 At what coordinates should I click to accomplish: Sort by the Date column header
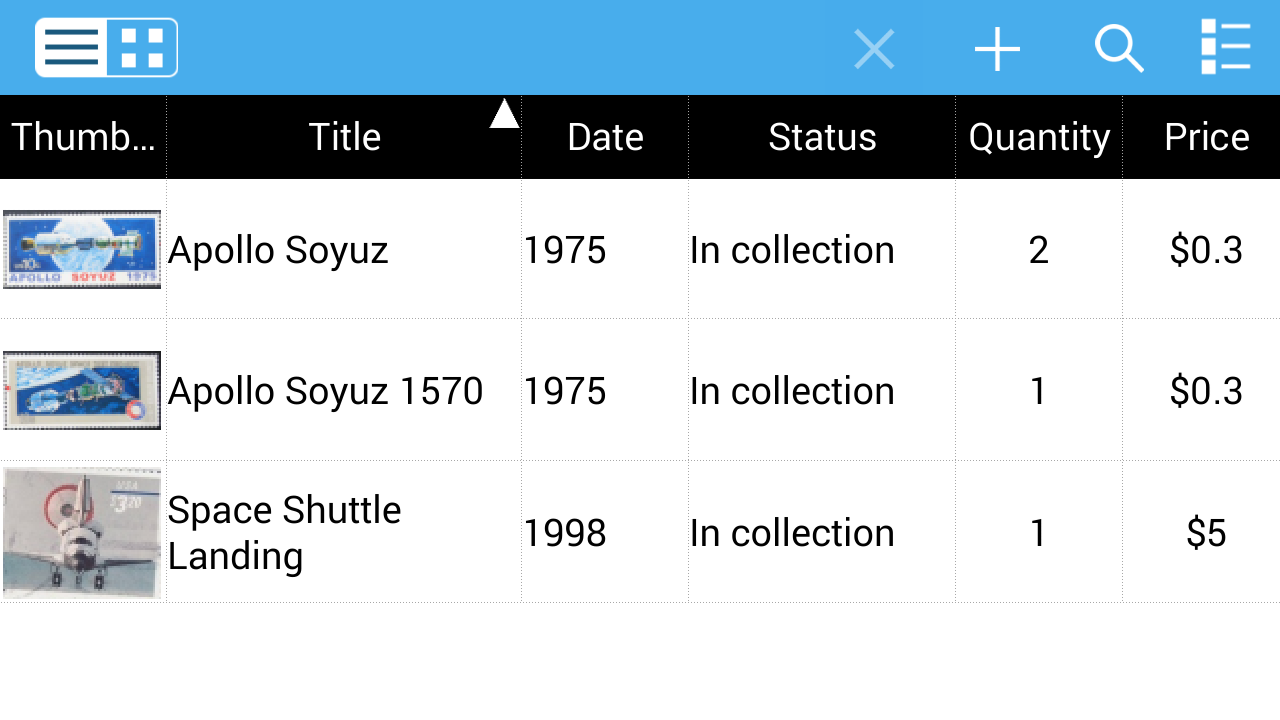click(x=605, y=137)
